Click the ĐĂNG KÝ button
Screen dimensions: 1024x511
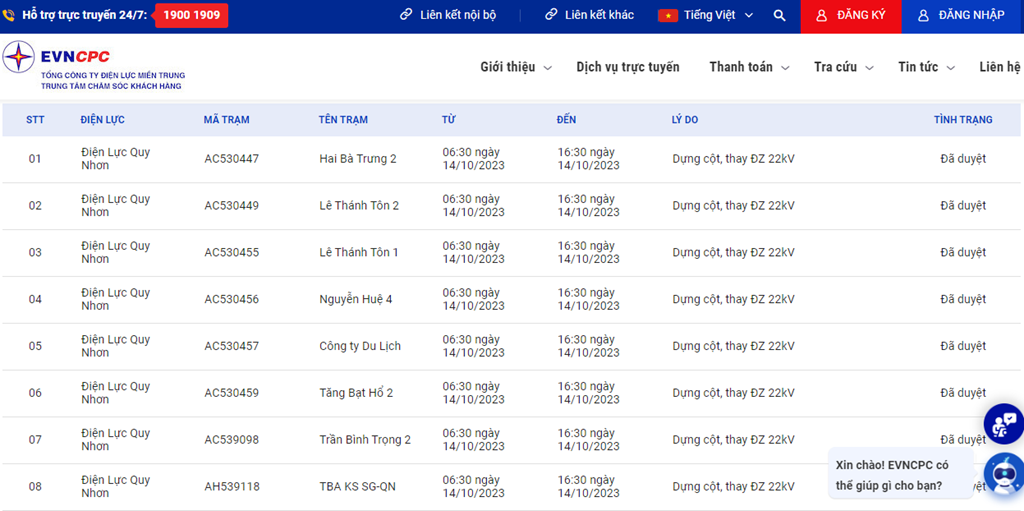click(x=850, y=16)
